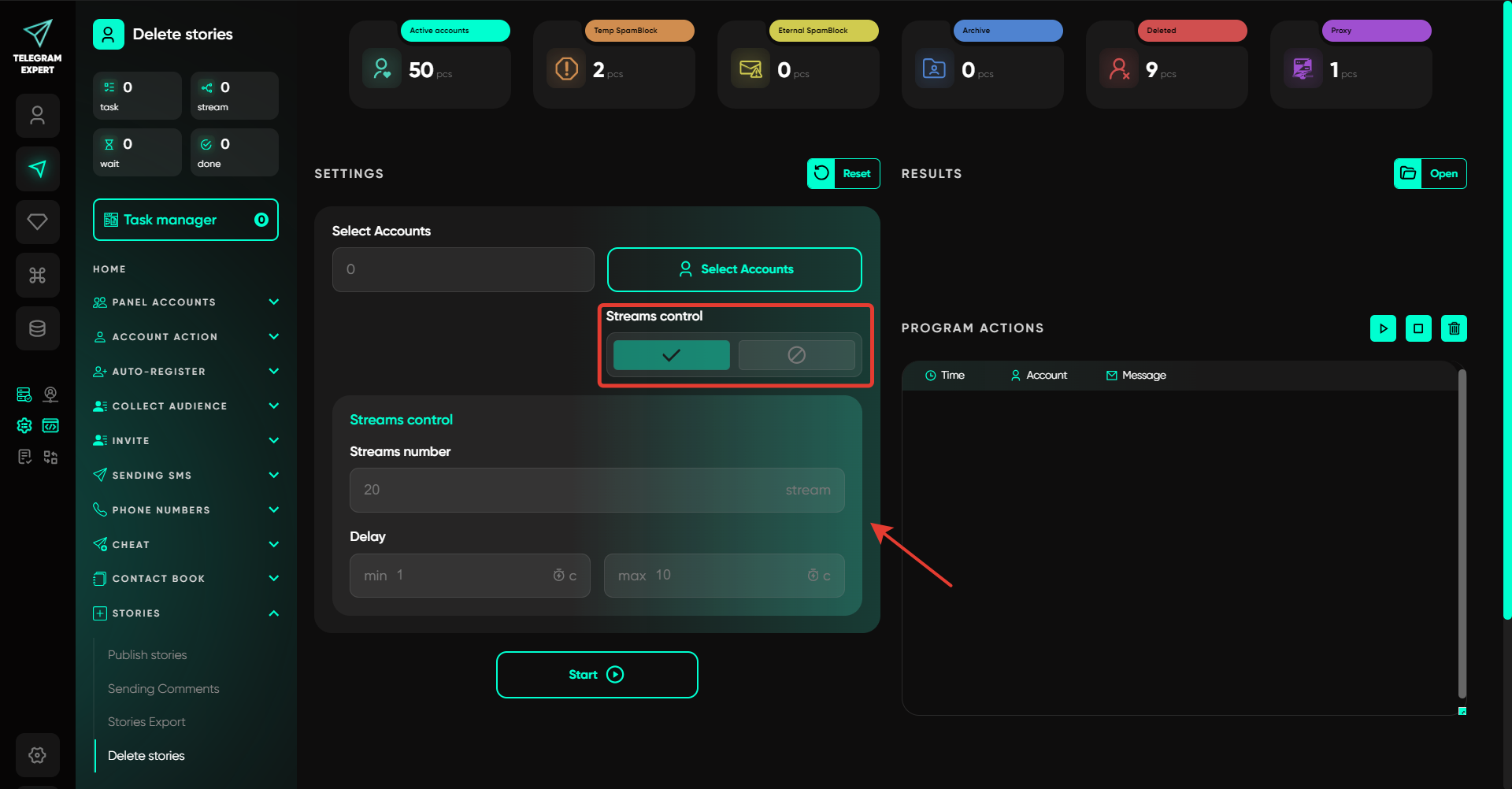Click the paper plane icon in left sidebar

pos(37,169)
